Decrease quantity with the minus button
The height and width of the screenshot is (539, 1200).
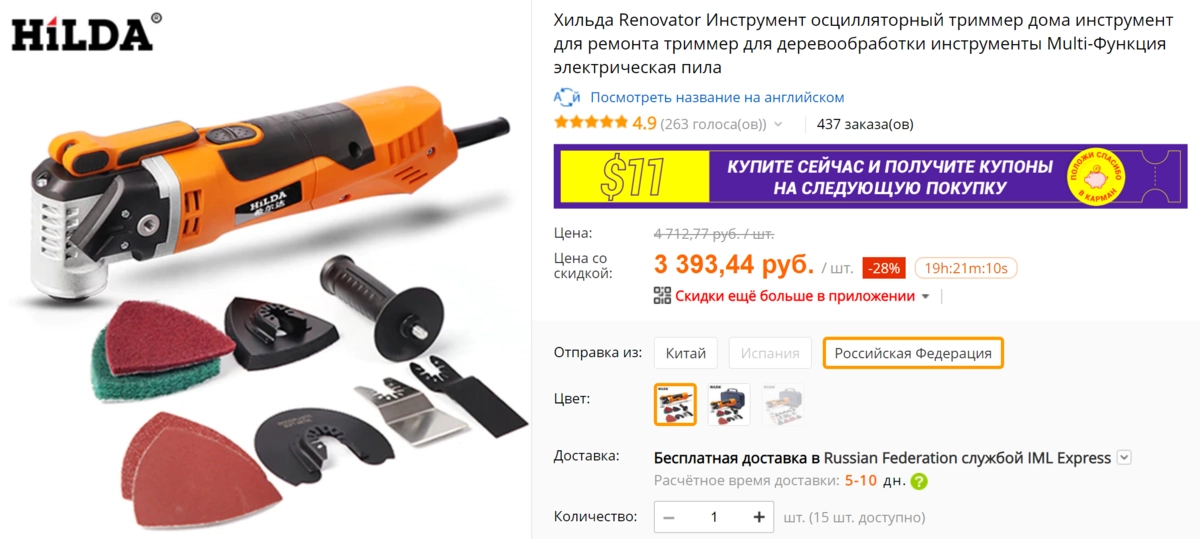click(x=669, y=517)
